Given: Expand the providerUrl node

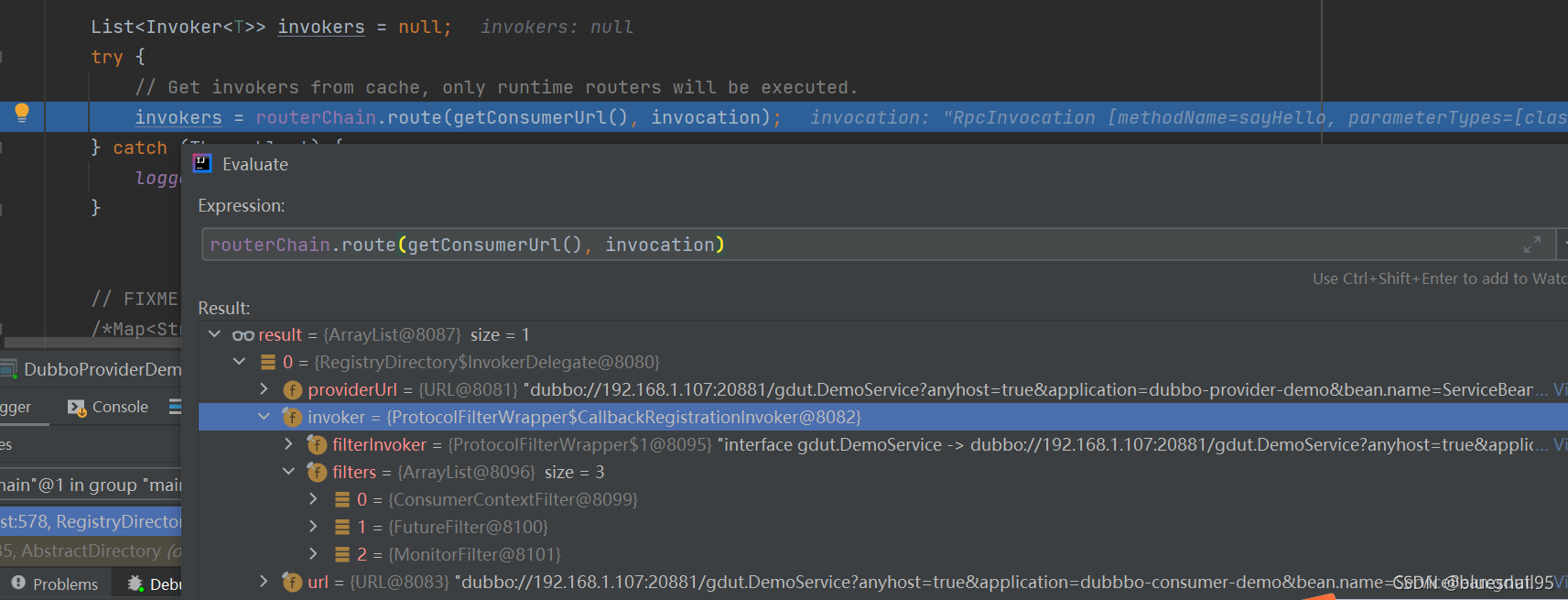Looking at the screenshot, I should (265, 389).
